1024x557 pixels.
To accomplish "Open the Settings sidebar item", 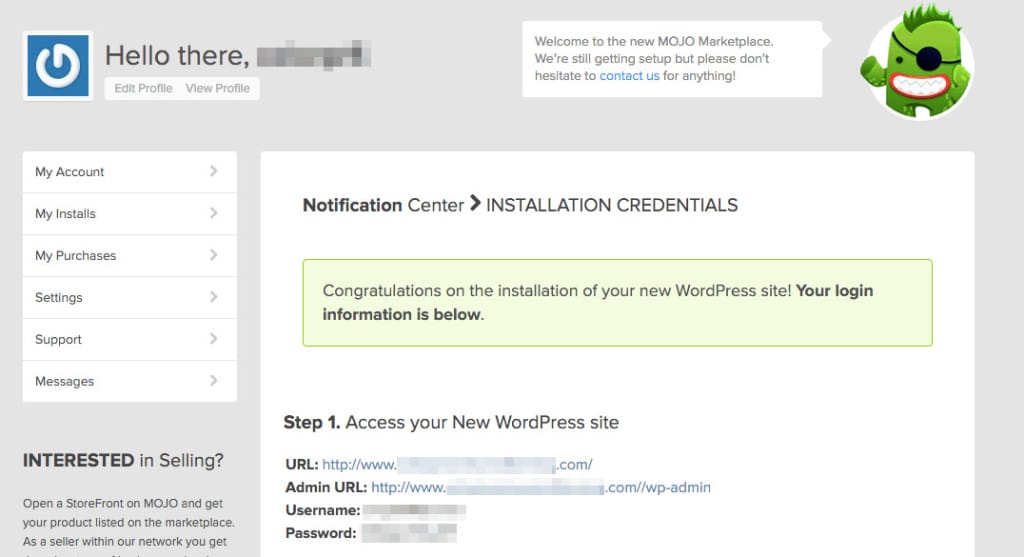I will 59,298.
